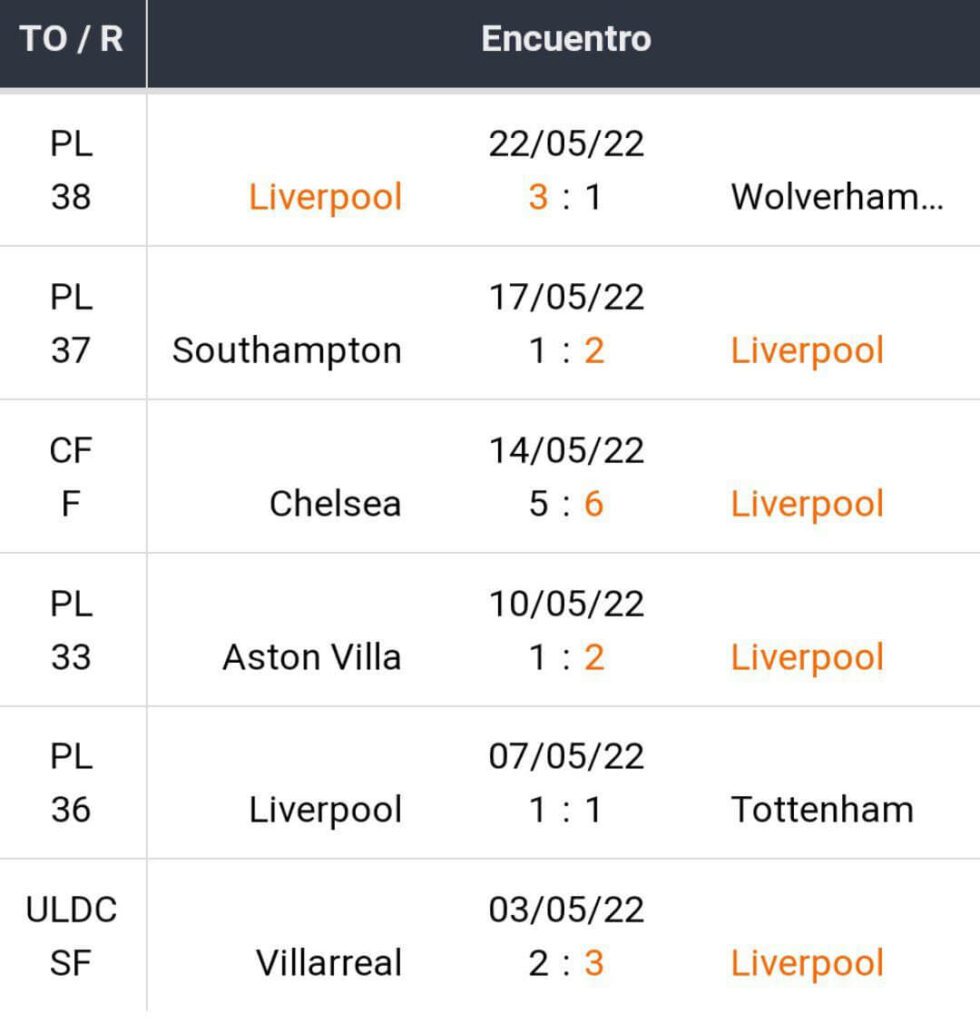
Task: Click the PL 33 round cell
Action: [x=71, y=630]
